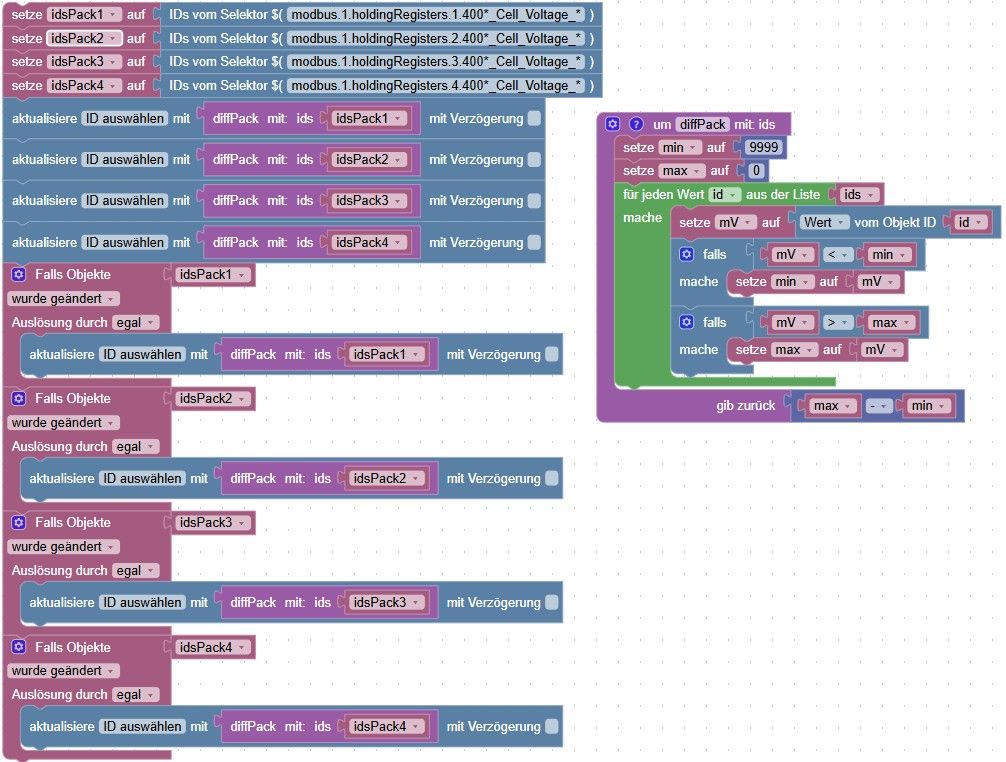Select the gib zurück label on diffPack function
The image size is (1006, 762).
point(746,406)
